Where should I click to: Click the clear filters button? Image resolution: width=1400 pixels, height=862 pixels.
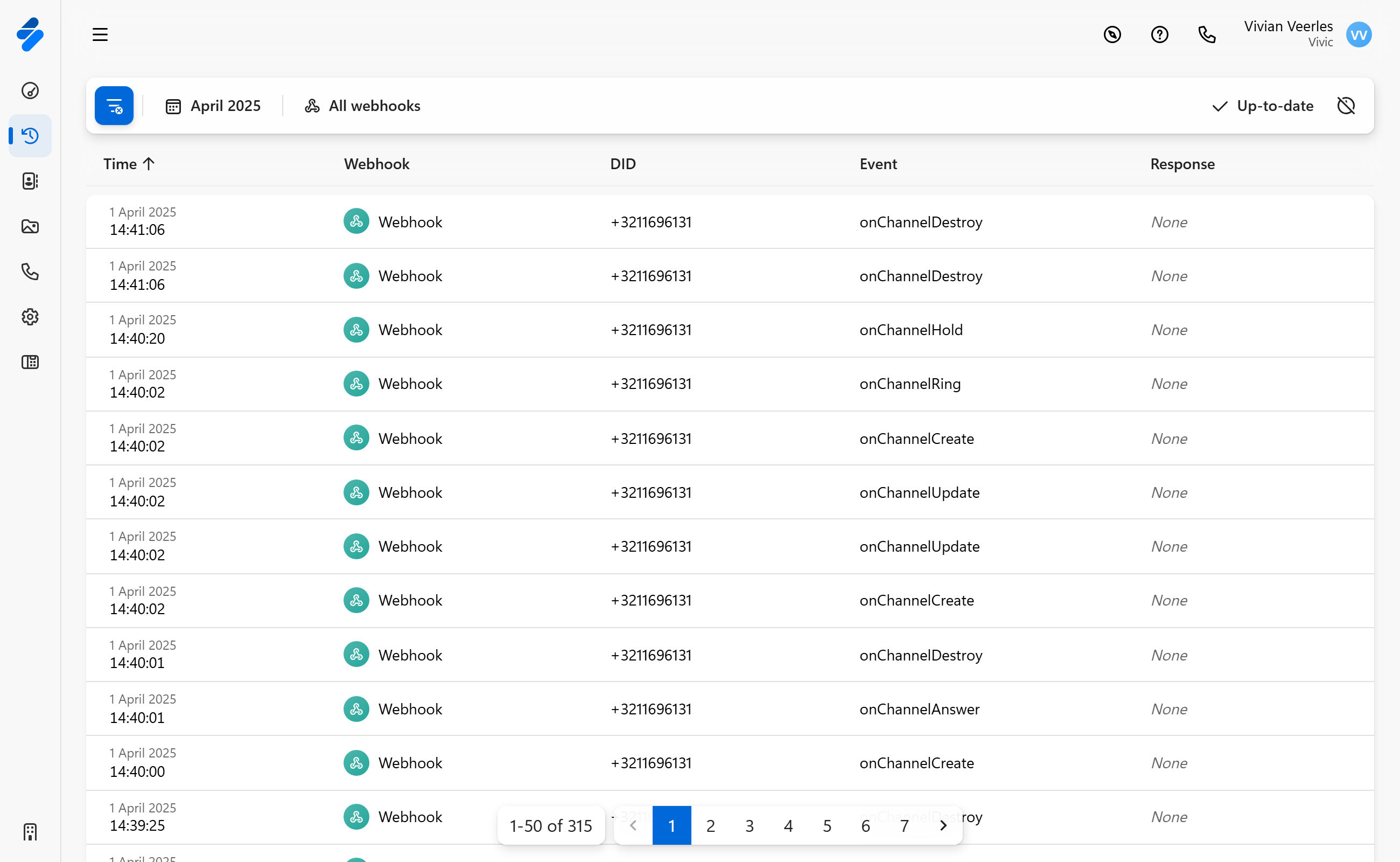114,106
